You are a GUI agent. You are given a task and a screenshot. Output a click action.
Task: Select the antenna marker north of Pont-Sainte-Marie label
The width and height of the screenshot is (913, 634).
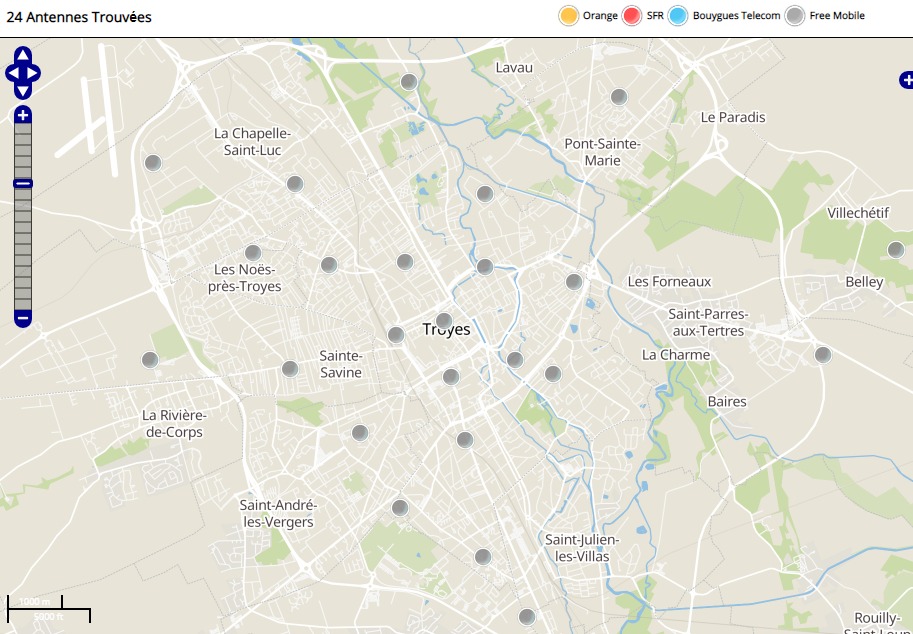(618, 97)
